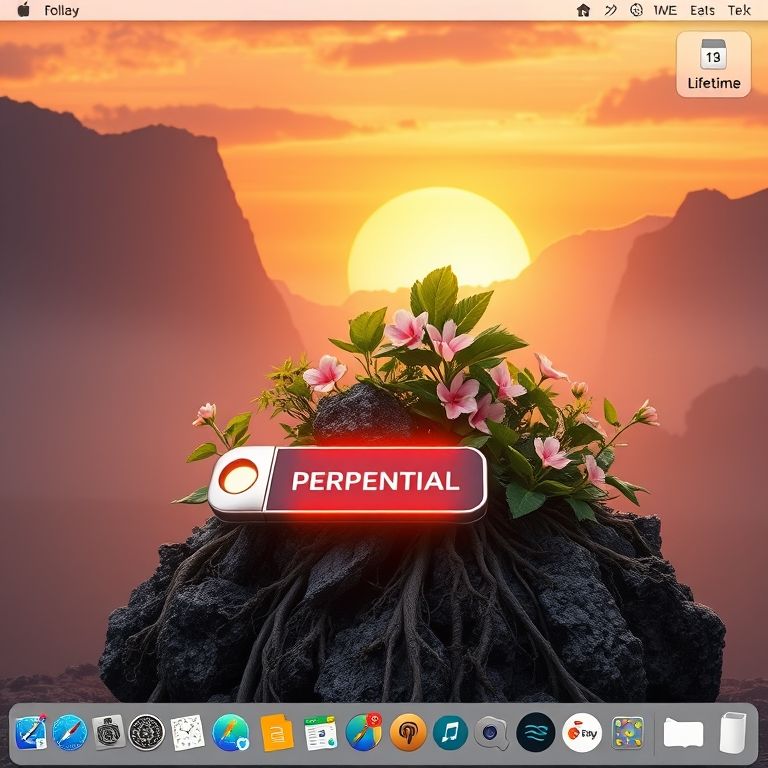Screen dimensions: 768x768
Task: Launch the Music app from the dock
Action: click(x=450, y=733)
